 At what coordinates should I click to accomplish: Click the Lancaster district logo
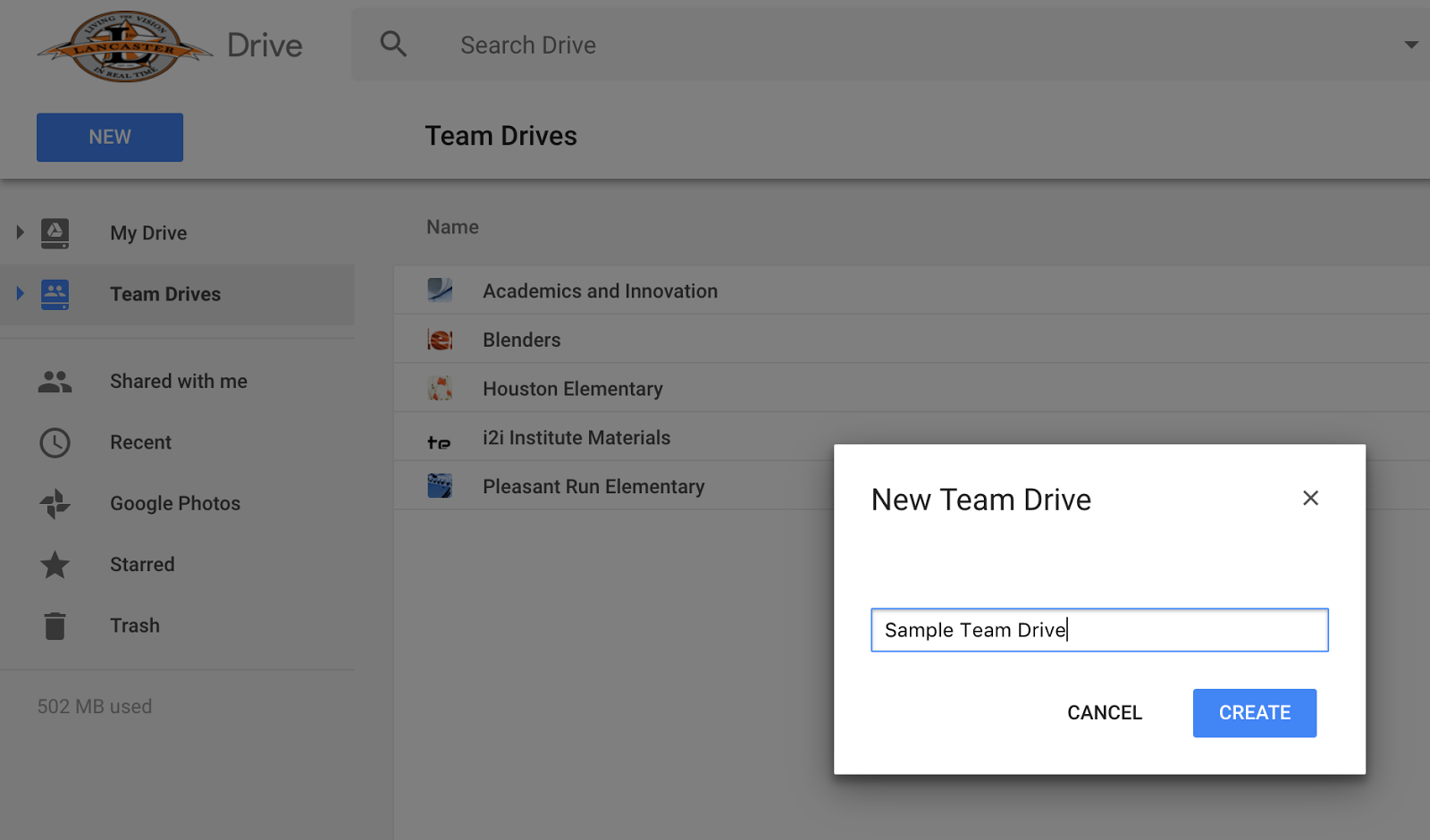(125, 46)
